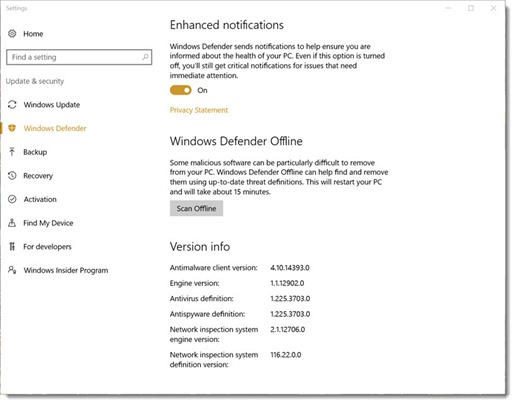Click the Backup upload arrow icon
This screenshot has width=515, height=404.
click(x=12, y=152)
